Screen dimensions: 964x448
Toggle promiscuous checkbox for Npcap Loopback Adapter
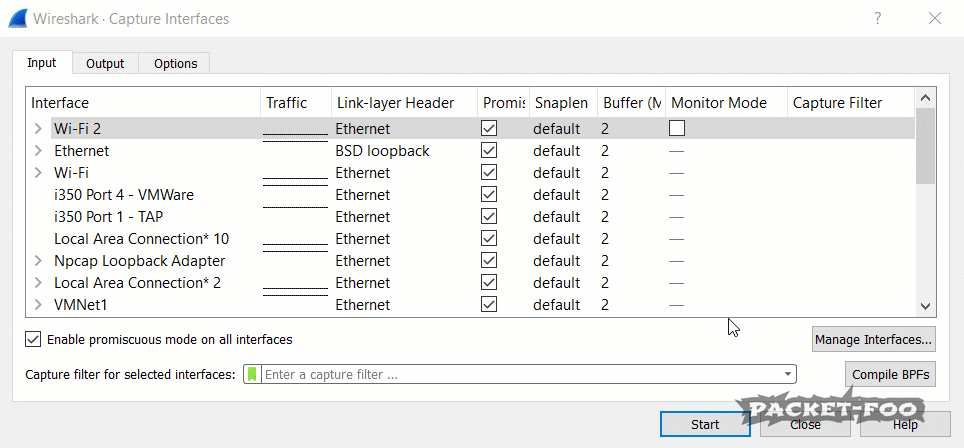click(x=489, y=261)
